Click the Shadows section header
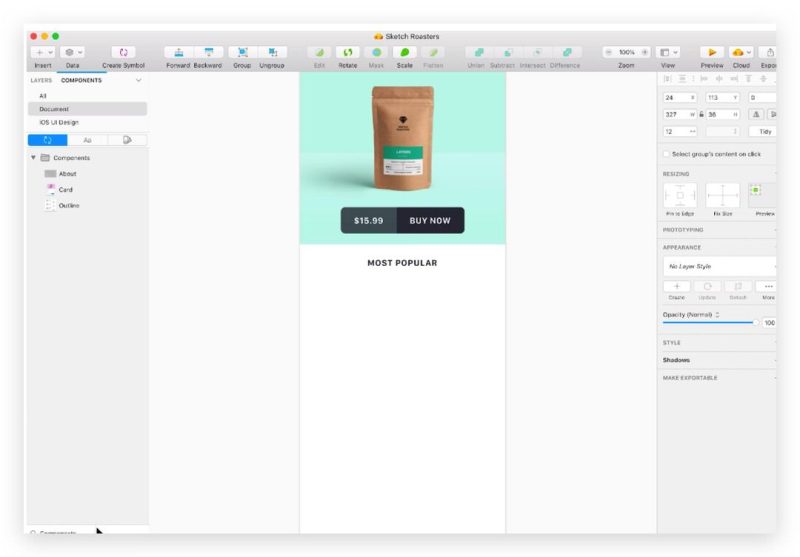This screenshot has height=557, width=800. pyautogui.click(x=677, y=360)
